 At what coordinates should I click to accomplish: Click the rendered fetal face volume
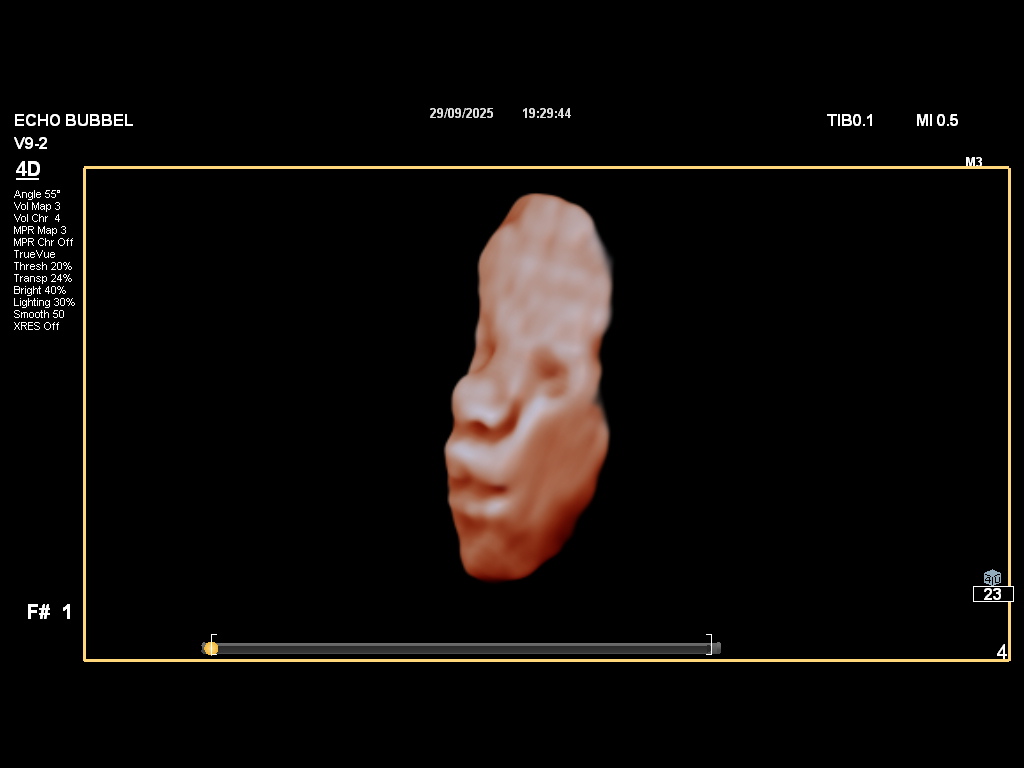[525, 390]
